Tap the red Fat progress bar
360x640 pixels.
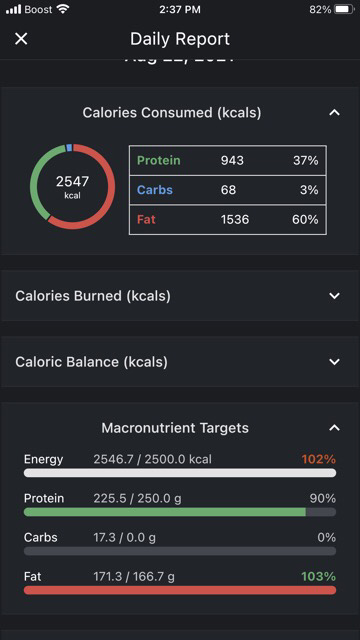point(180,590)
